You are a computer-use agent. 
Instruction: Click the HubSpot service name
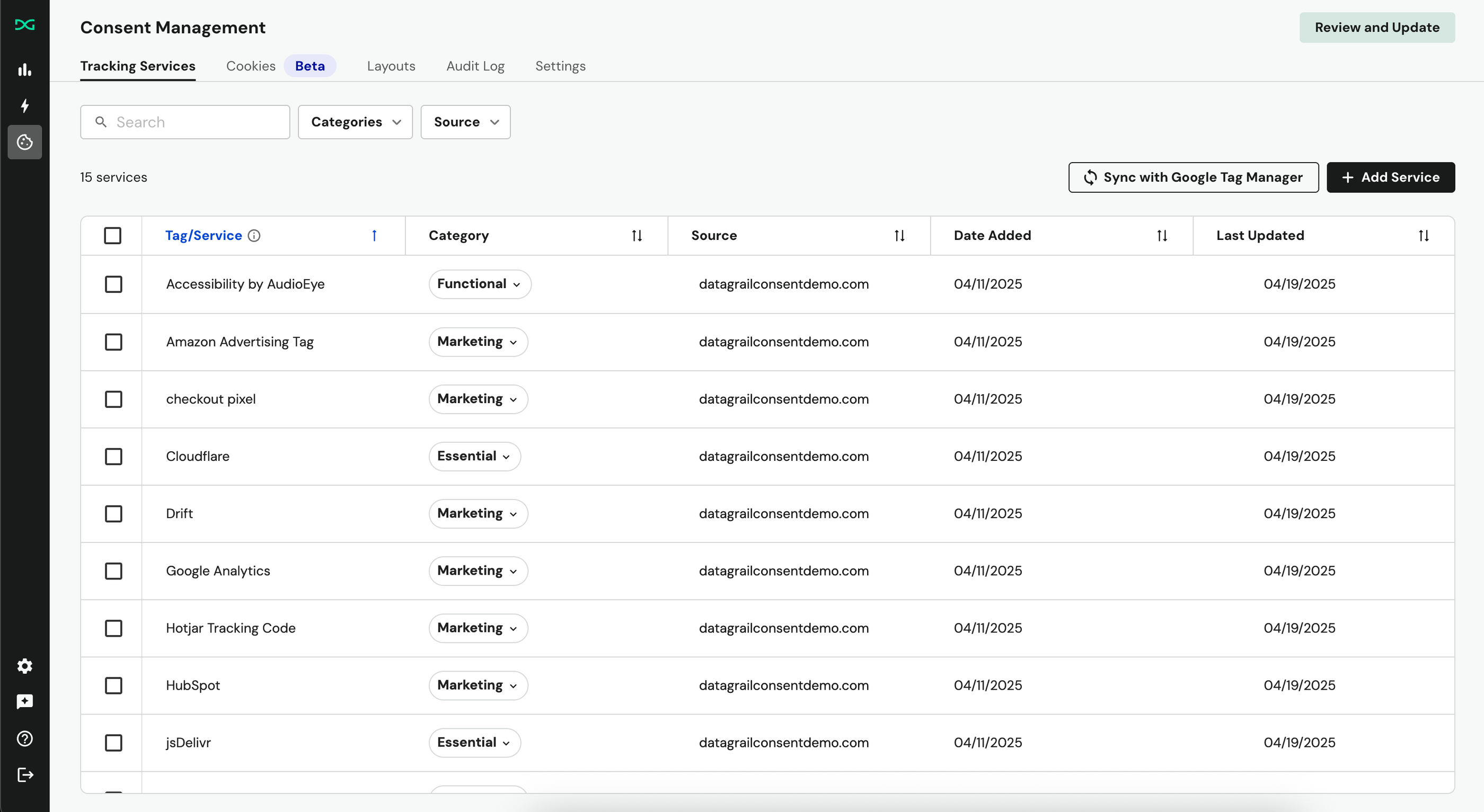(x=193, y=686)
